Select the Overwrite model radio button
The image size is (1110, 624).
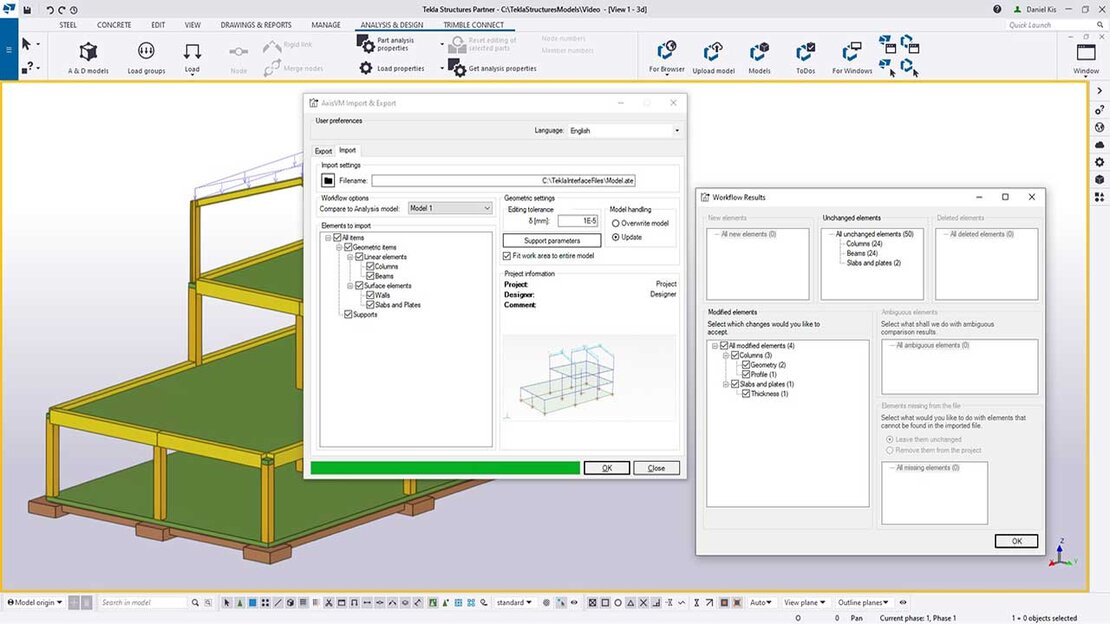click(x=616, y=223)
